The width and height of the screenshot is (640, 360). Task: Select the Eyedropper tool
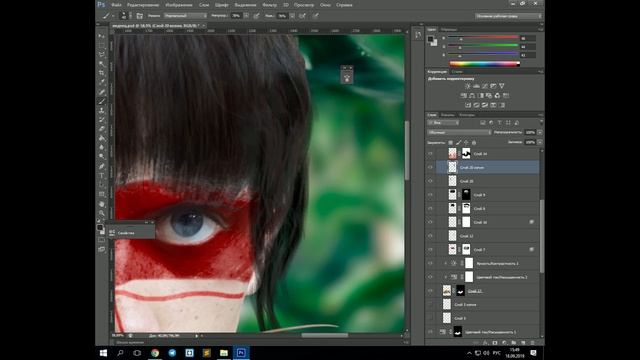point(102,82)
